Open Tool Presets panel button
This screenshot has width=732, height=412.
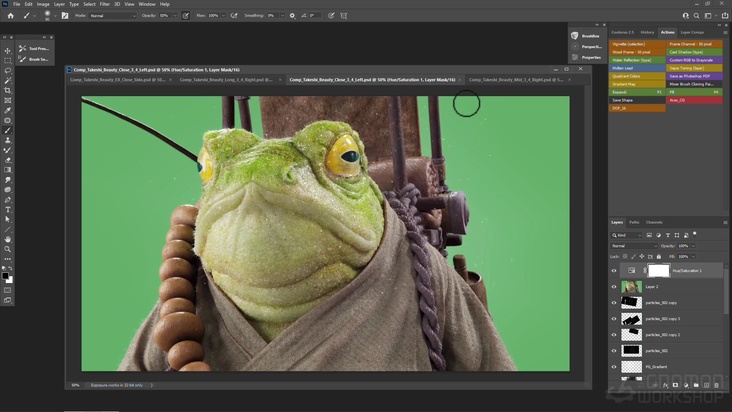(35, 49)
